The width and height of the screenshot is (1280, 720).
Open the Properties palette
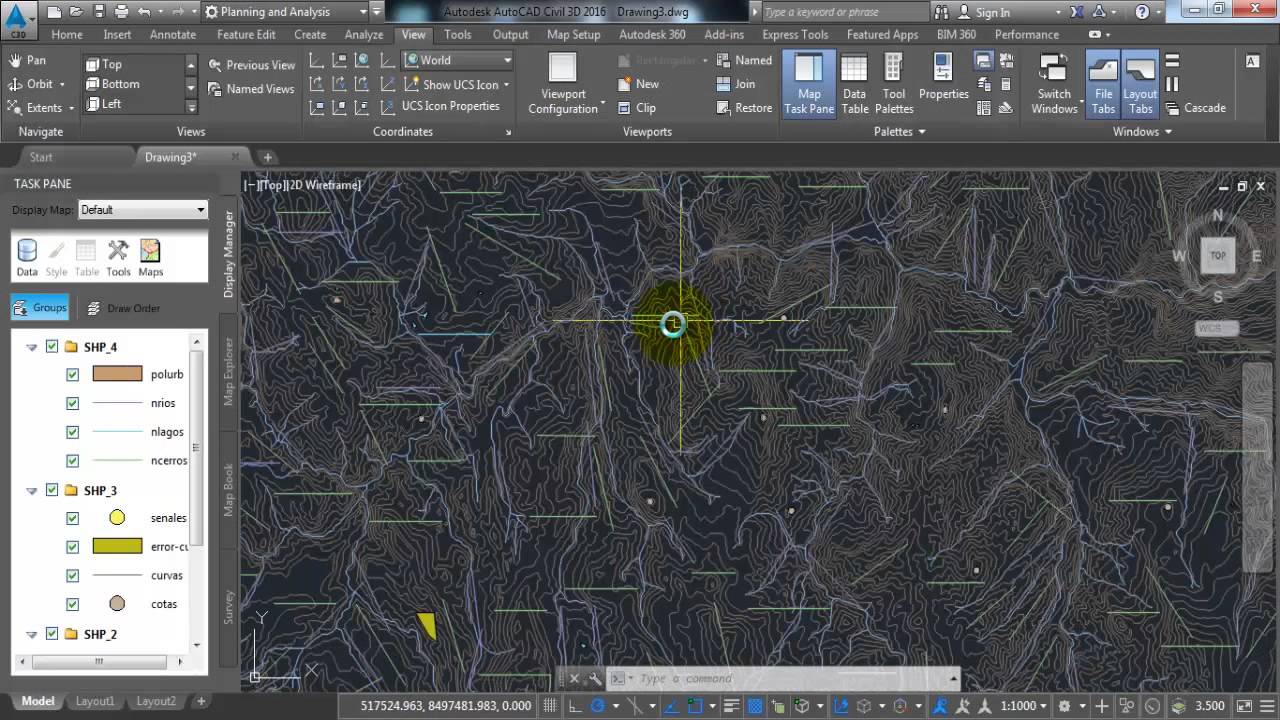(943, 78)
